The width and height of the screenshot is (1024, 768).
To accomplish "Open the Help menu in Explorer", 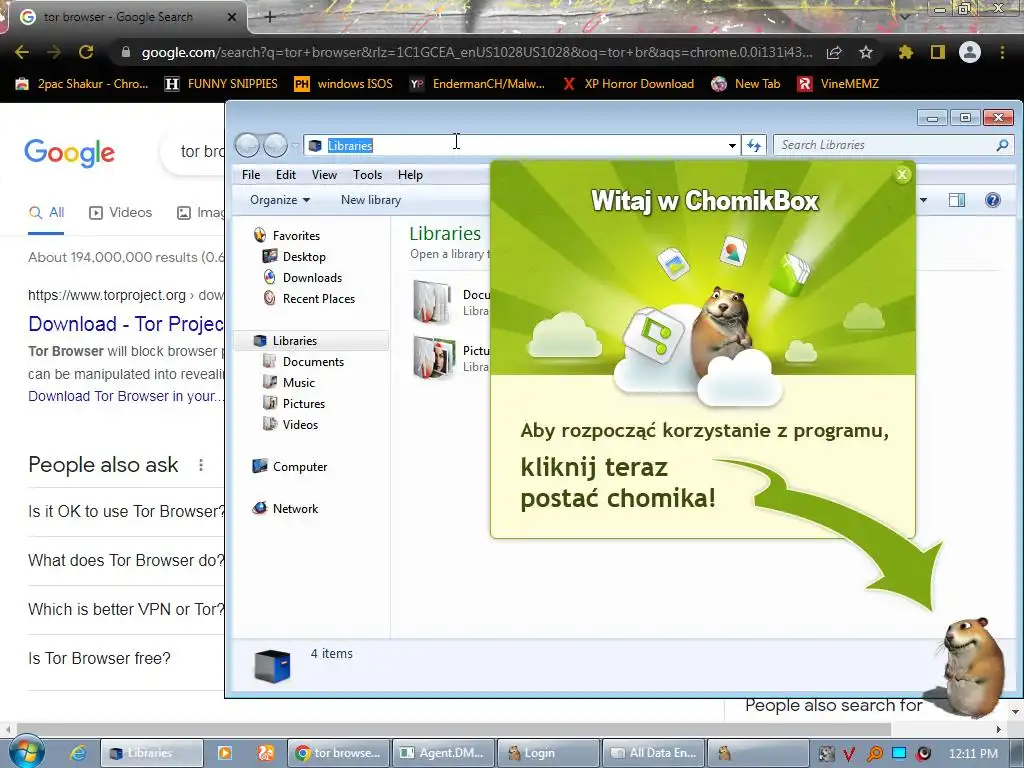I will pyautogui.click(x=410, y=175).
